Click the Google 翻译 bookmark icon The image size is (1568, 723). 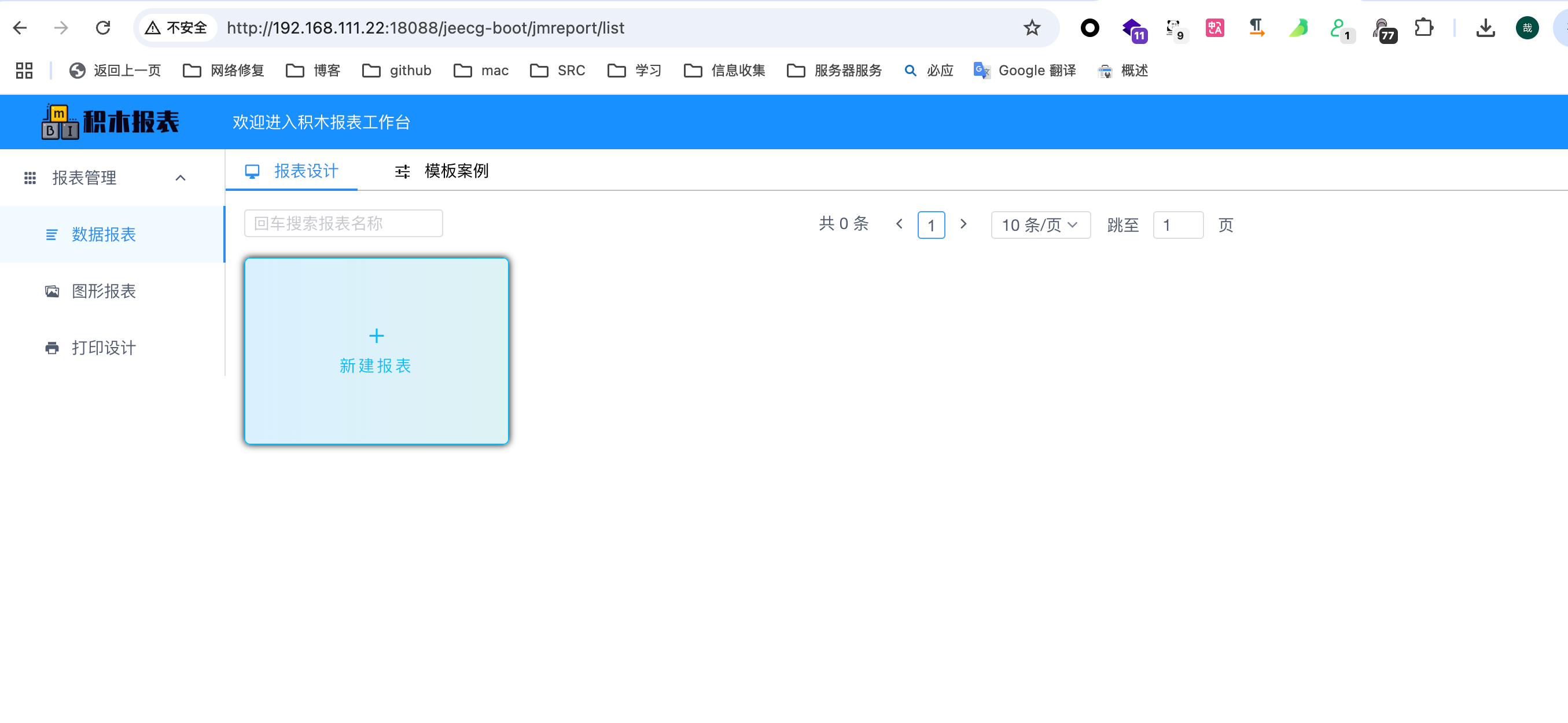(x=981, y=71)
